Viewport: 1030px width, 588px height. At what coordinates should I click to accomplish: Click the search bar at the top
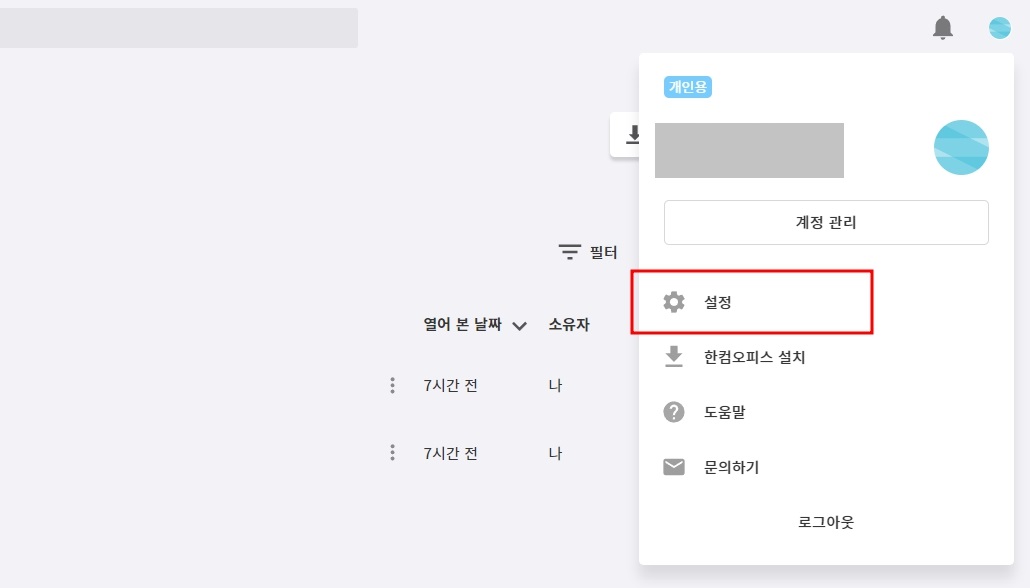click(x=179, y=28)
